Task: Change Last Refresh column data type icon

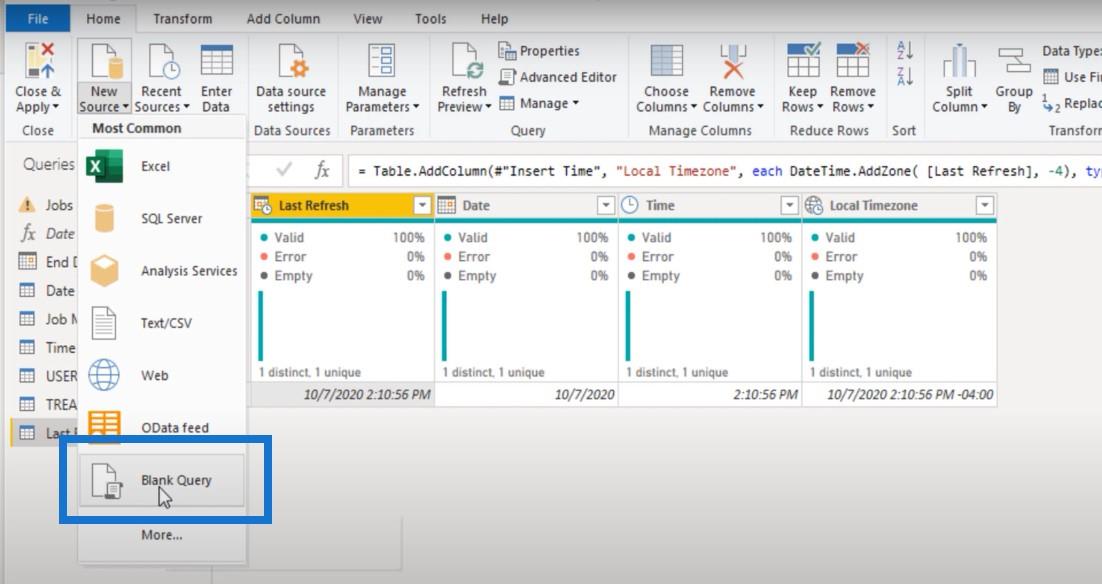Action: click(x=263, y=205)
